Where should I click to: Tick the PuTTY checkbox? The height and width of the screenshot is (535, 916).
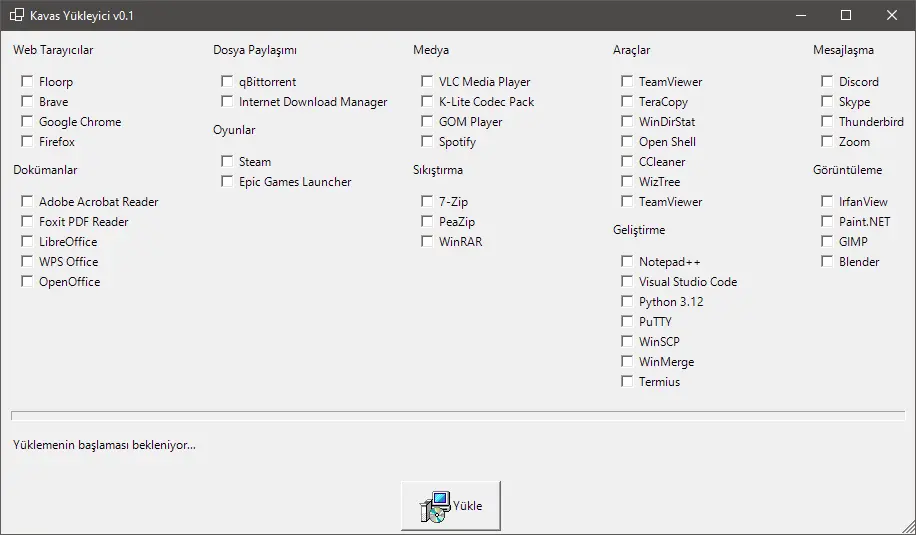[627, 321]
